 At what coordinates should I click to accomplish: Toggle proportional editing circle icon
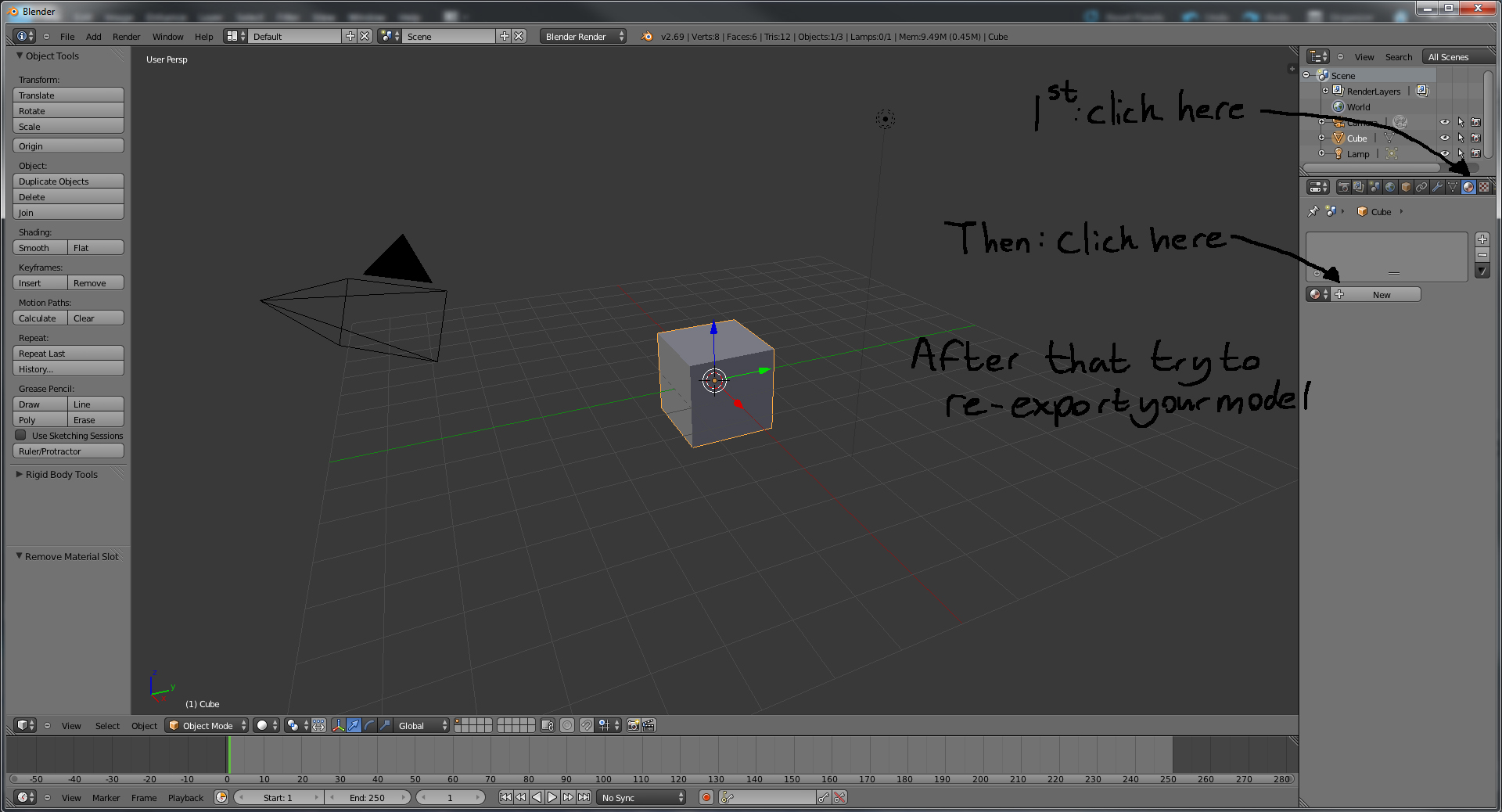coord(567,725)
